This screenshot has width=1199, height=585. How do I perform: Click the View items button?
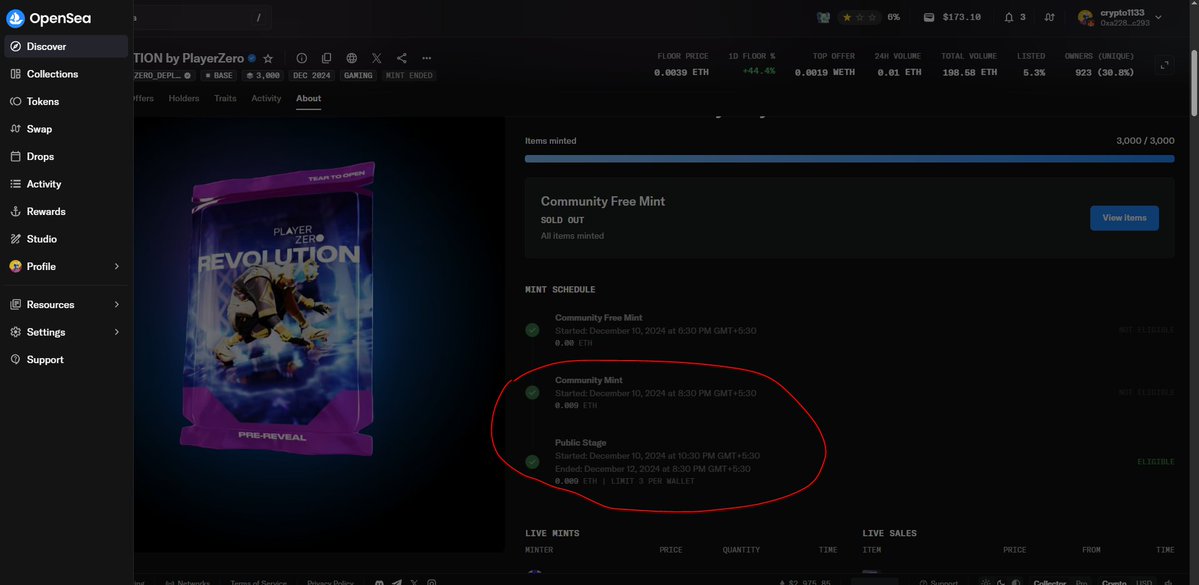point(1124,218)
